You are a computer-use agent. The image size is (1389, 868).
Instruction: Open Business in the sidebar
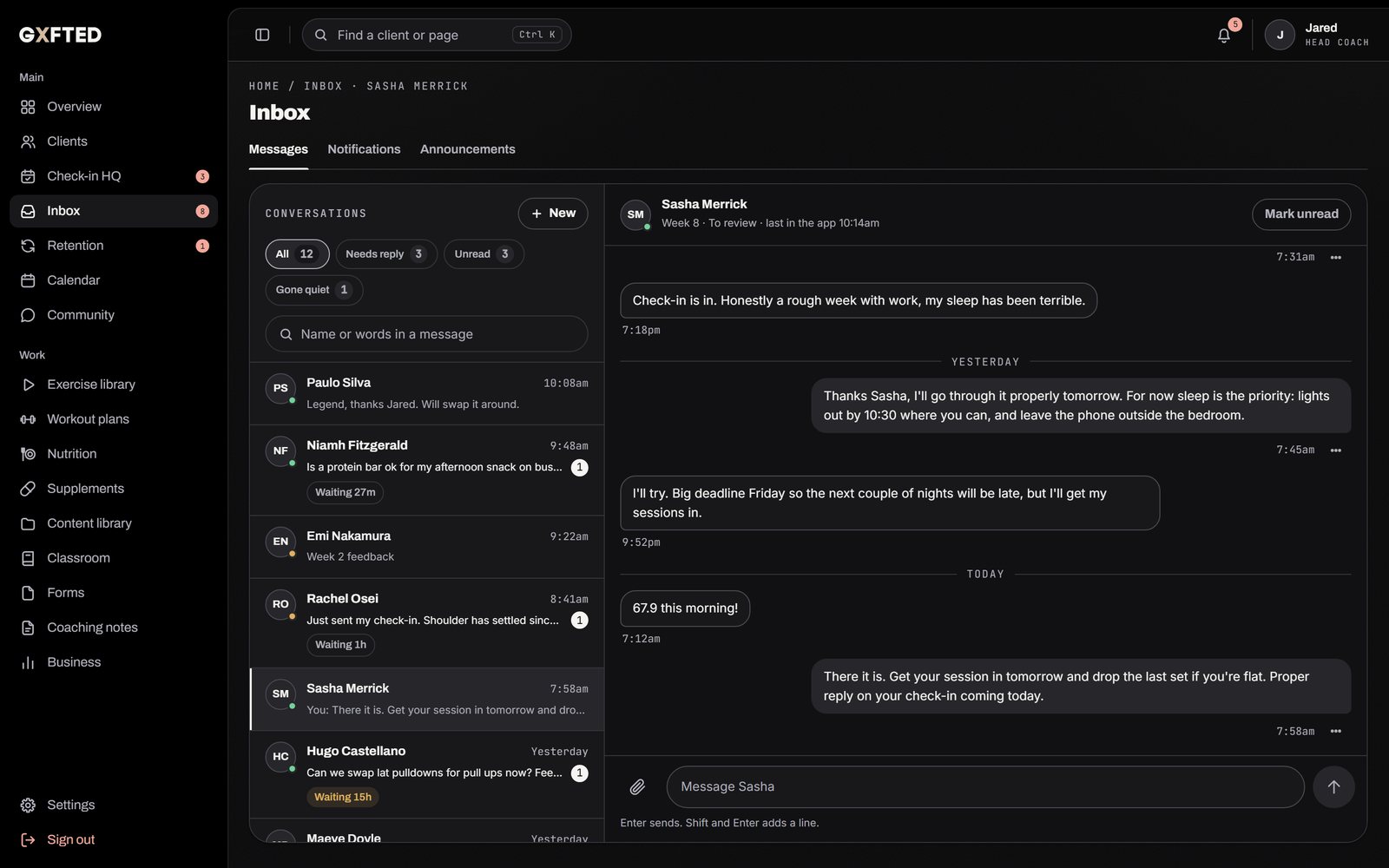(114, 662)
